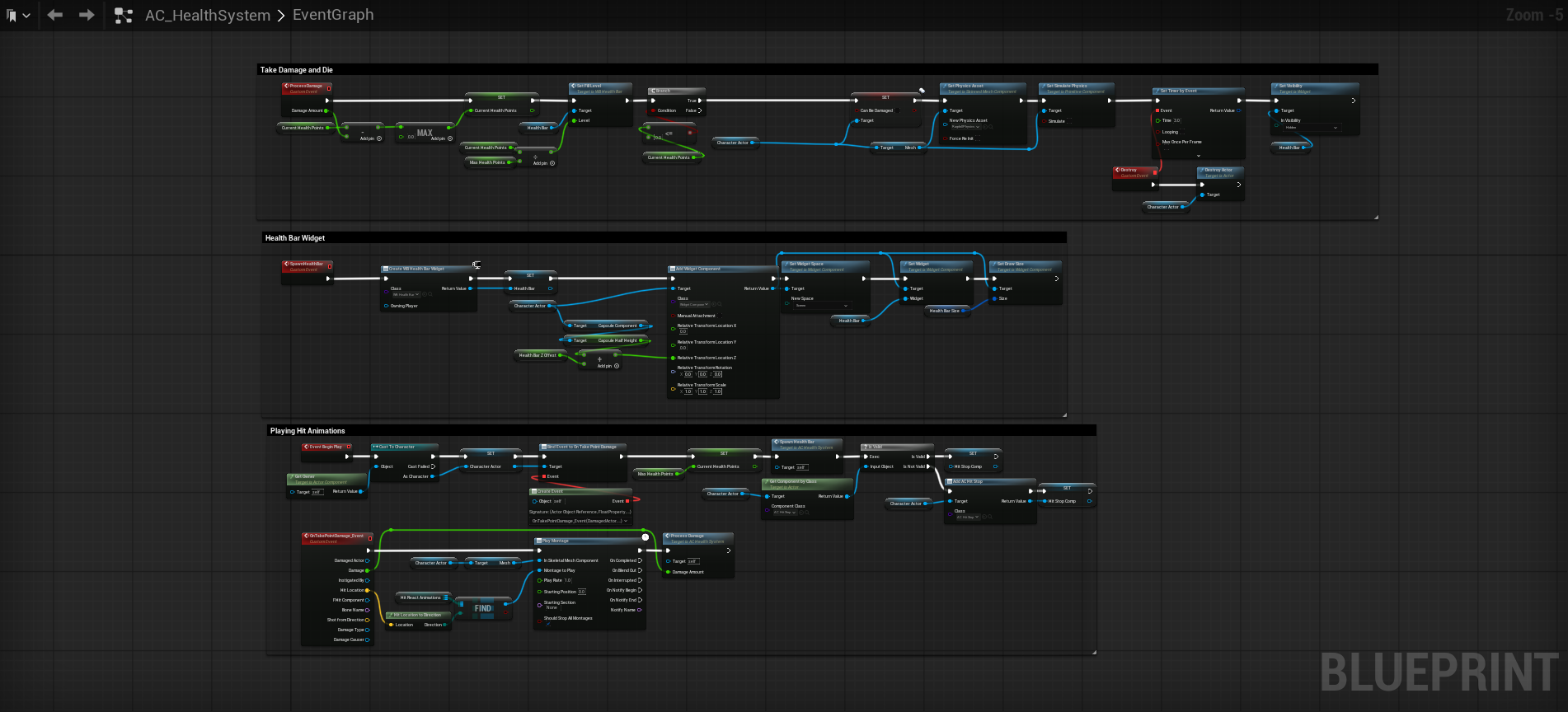Select the Set Fill Level node header

(600, 88)
